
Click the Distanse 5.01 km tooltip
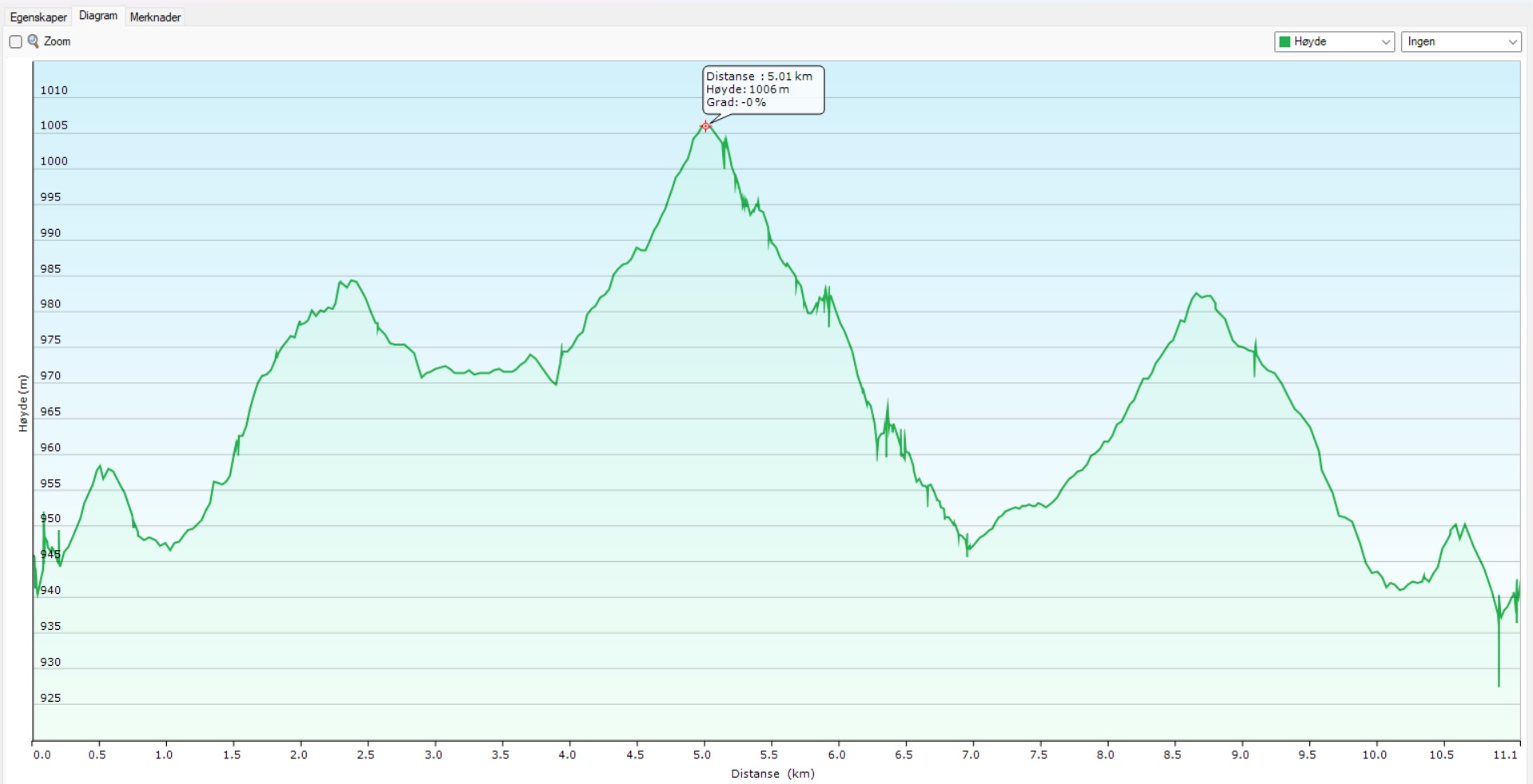click(763, 89)
